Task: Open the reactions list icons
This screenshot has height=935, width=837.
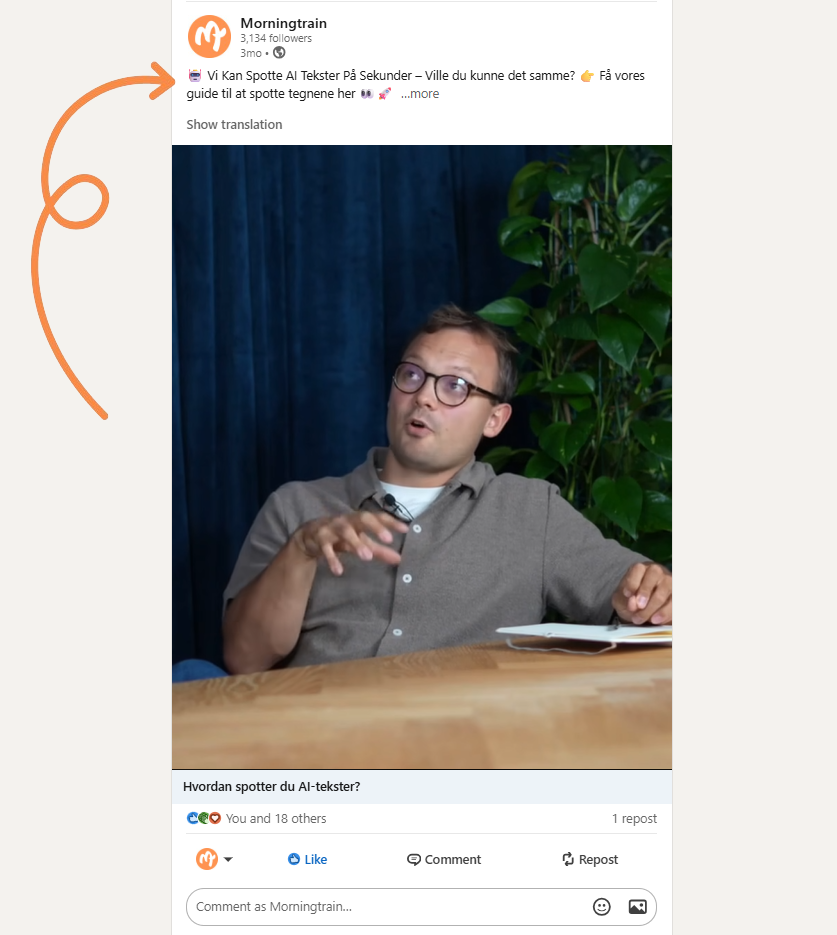Action: click(x=204, y=818)
